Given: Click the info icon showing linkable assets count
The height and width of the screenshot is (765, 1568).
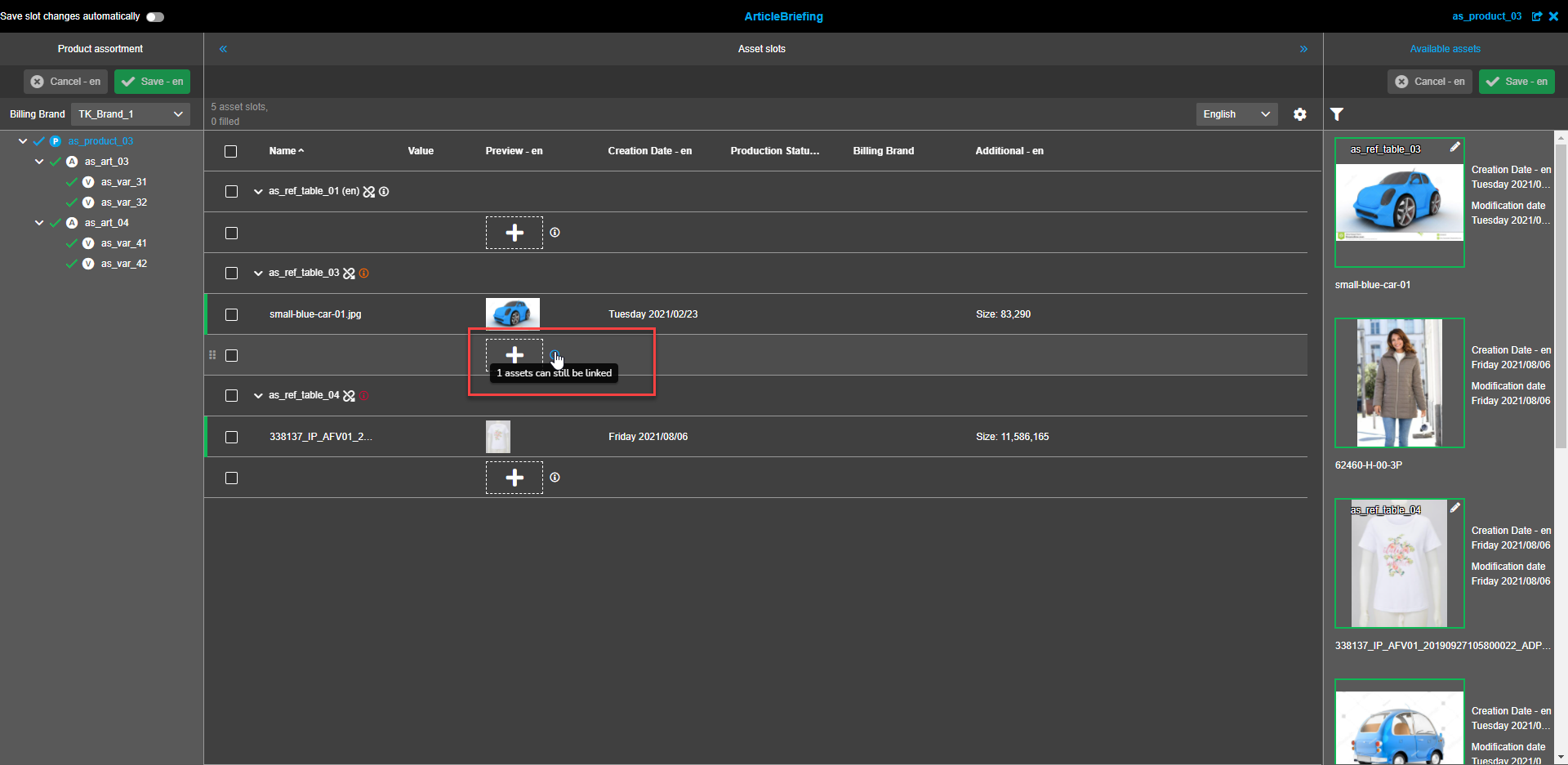Looking at the screenshot, I should pos(556,356).
